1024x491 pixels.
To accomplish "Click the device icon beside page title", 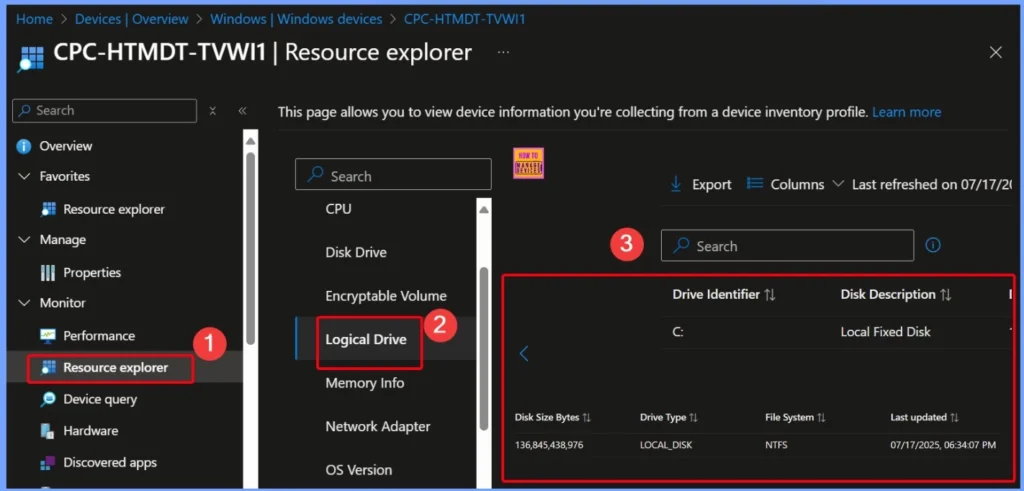I will (30, 57).
